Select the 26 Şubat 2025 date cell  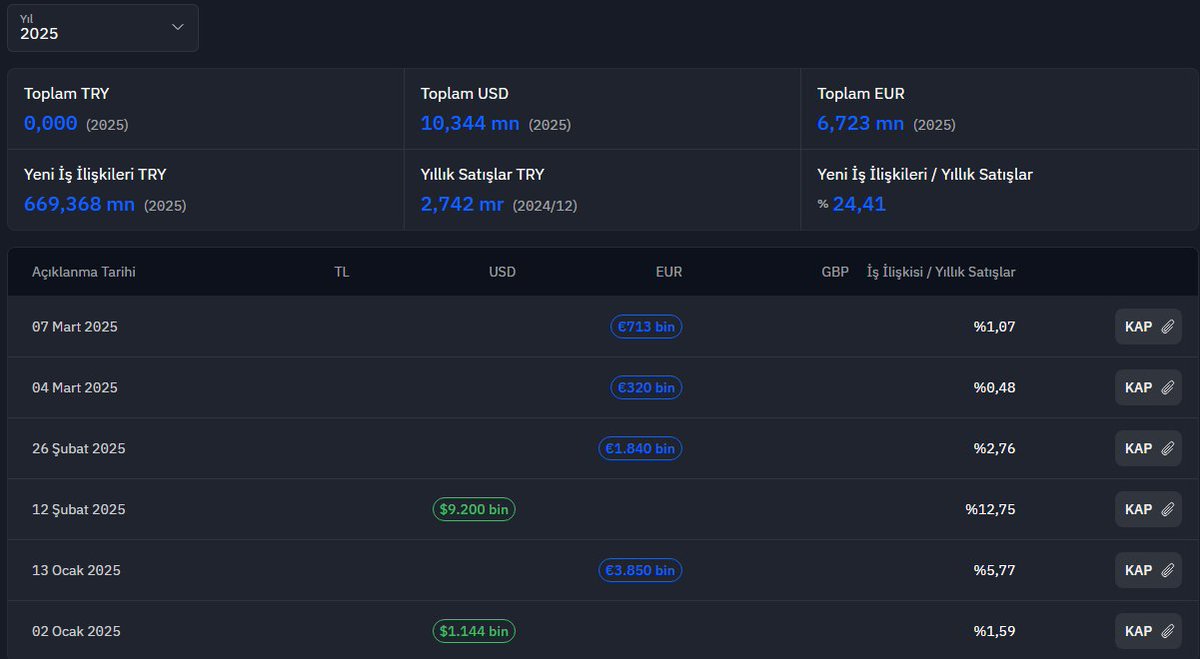tap(79, 448)
